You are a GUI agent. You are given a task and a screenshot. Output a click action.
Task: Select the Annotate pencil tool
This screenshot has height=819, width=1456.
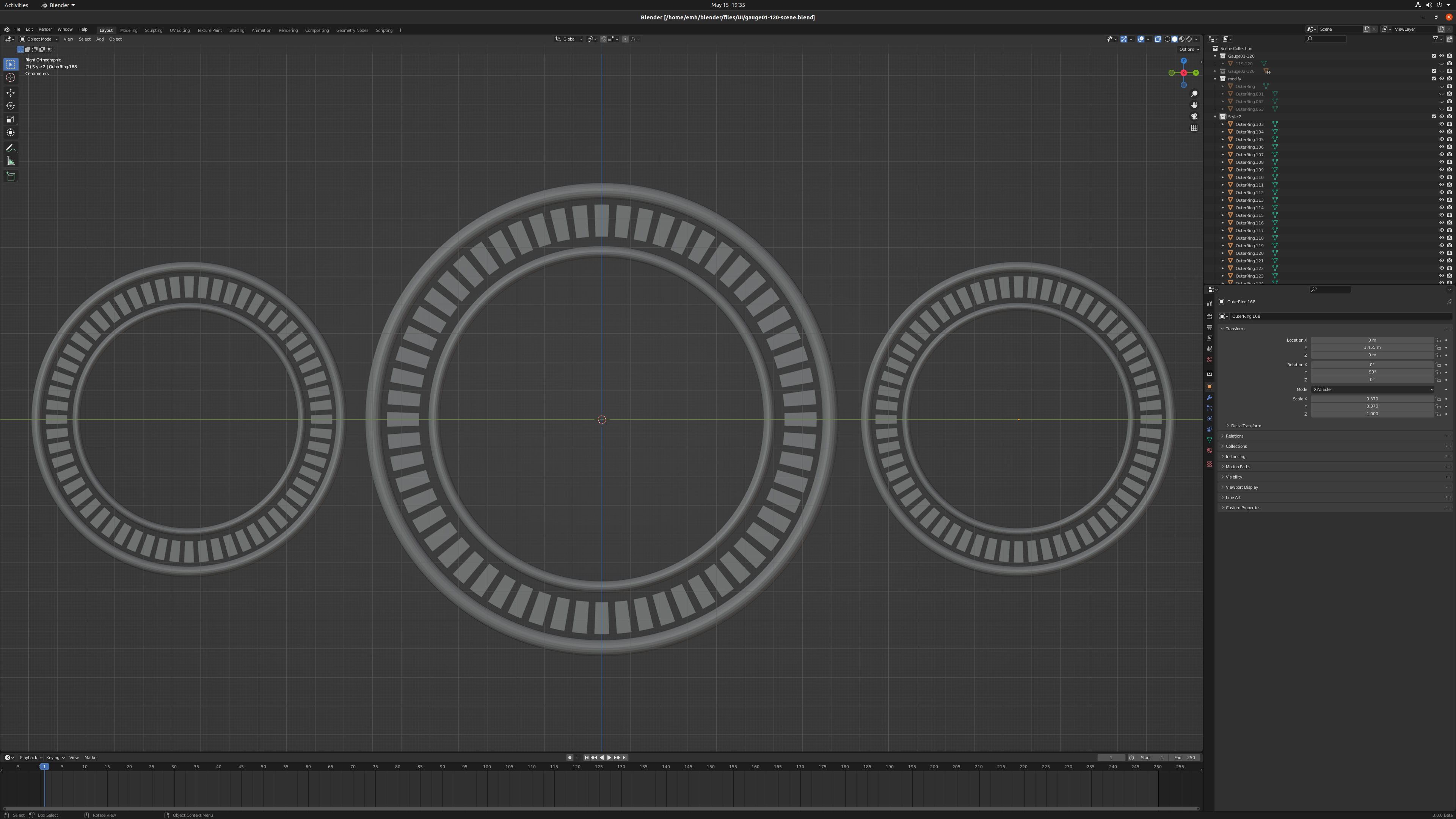11,147
